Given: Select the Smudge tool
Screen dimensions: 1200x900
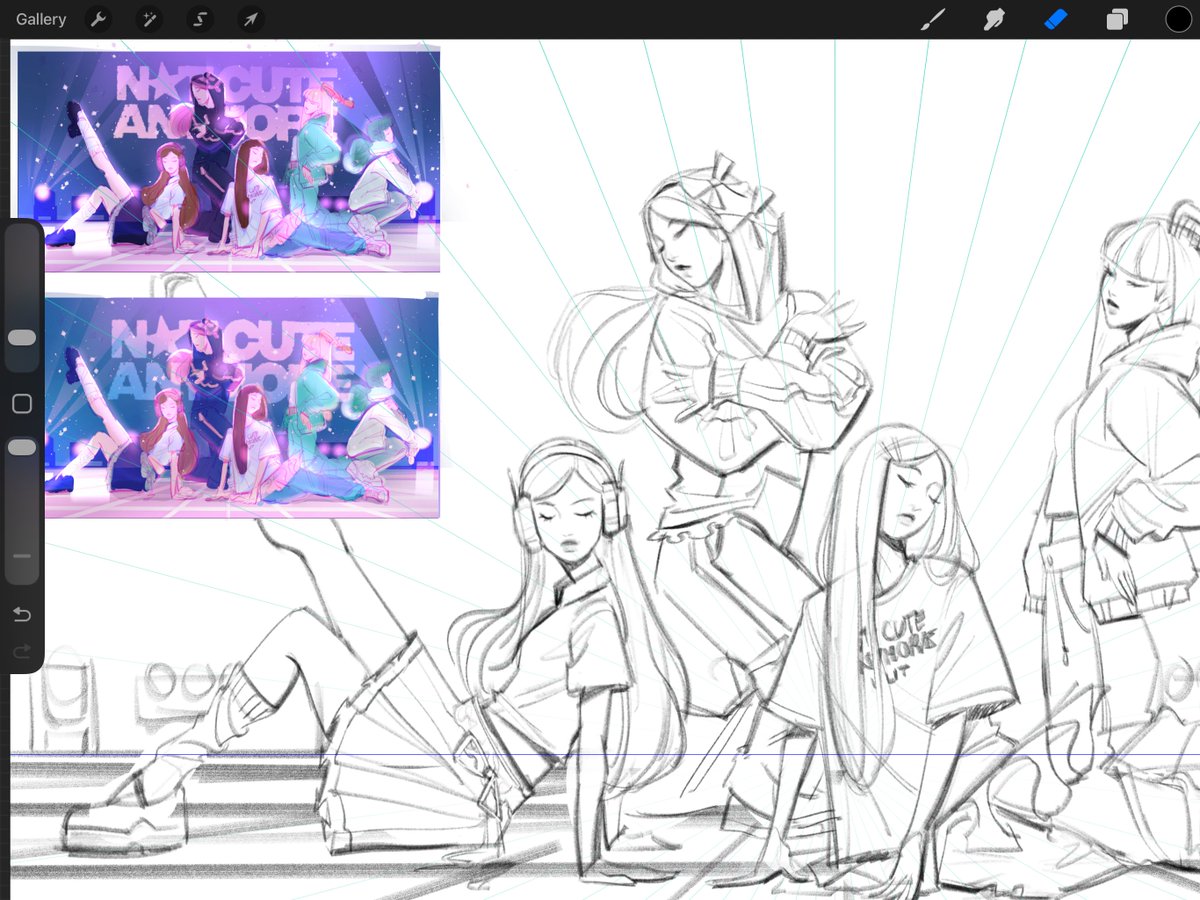Looking at the screenshot, I should click(x=994, y=19).
